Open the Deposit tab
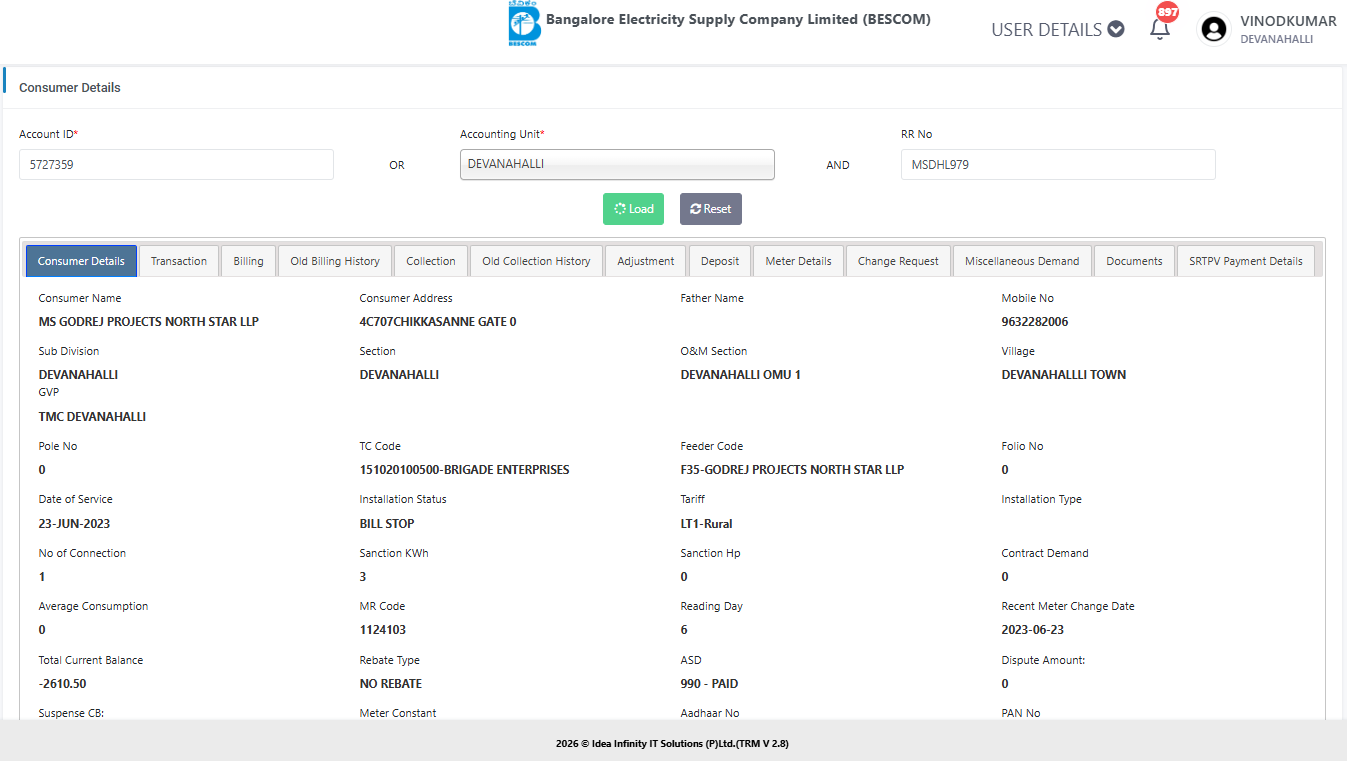The width and height of the screenshot is (1347, 761). (x=720, y=261)
